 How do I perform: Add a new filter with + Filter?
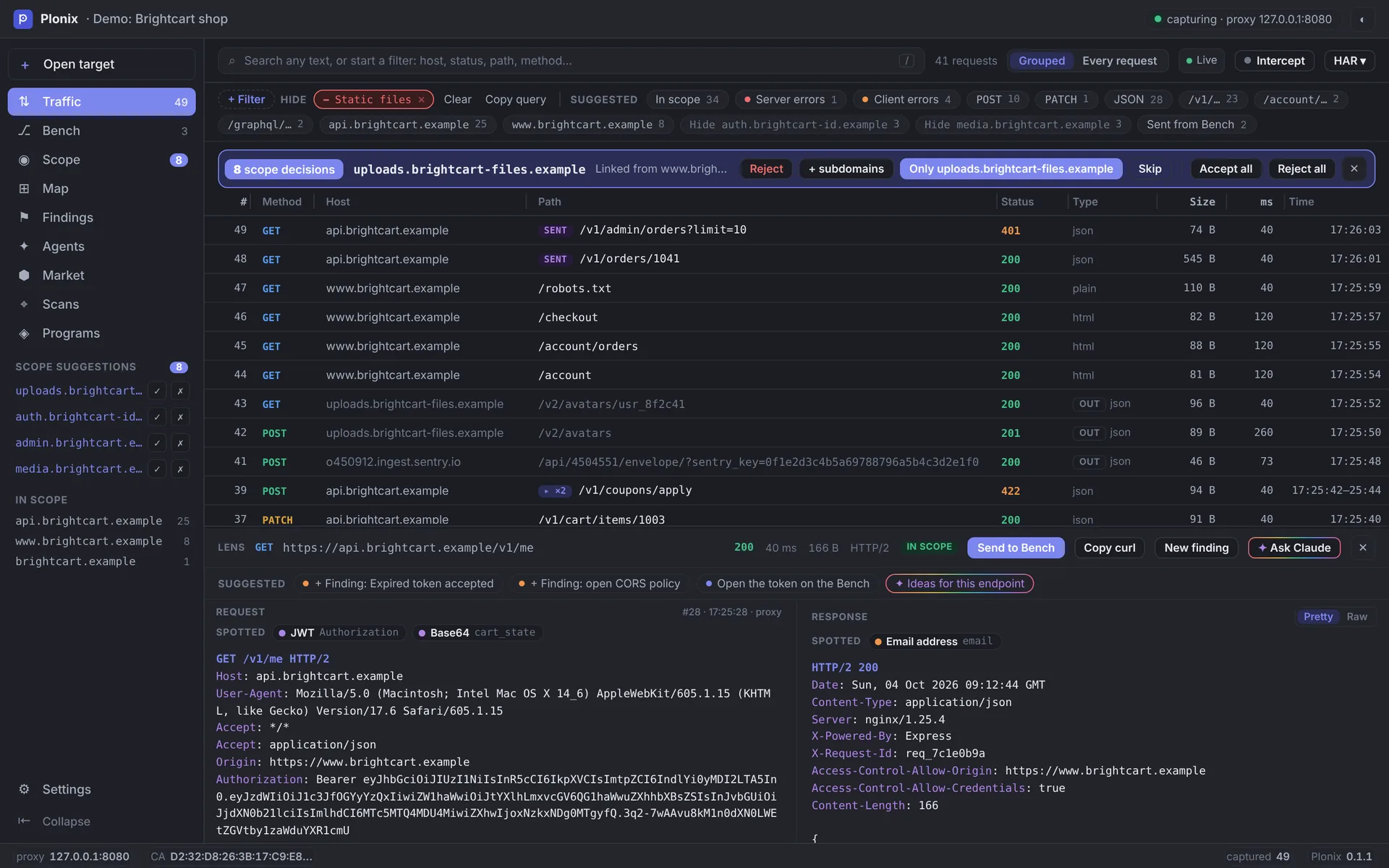(246, 99)
